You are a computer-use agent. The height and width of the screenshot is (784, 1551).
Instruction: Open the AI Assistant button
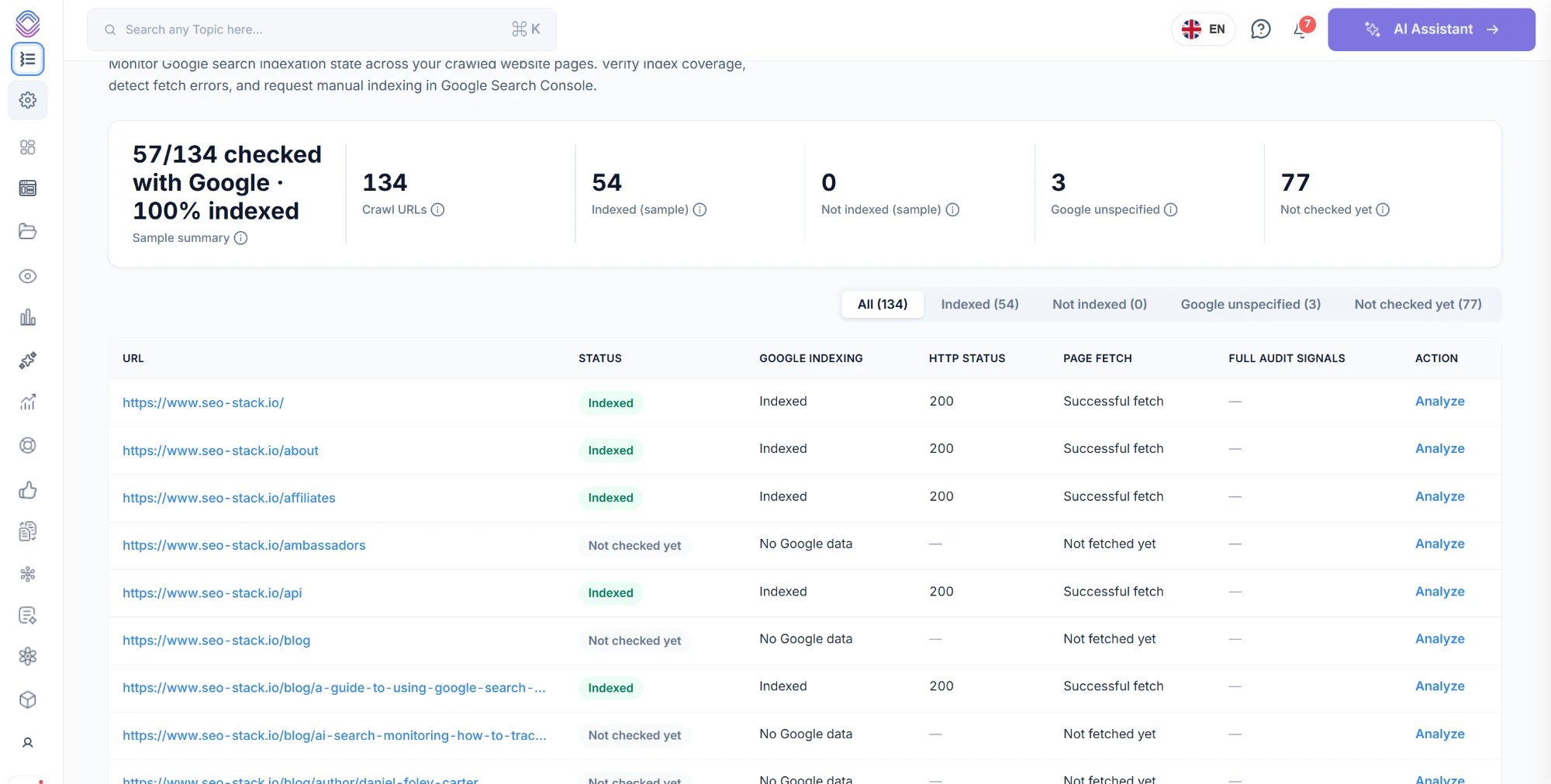coord(1432,29)
